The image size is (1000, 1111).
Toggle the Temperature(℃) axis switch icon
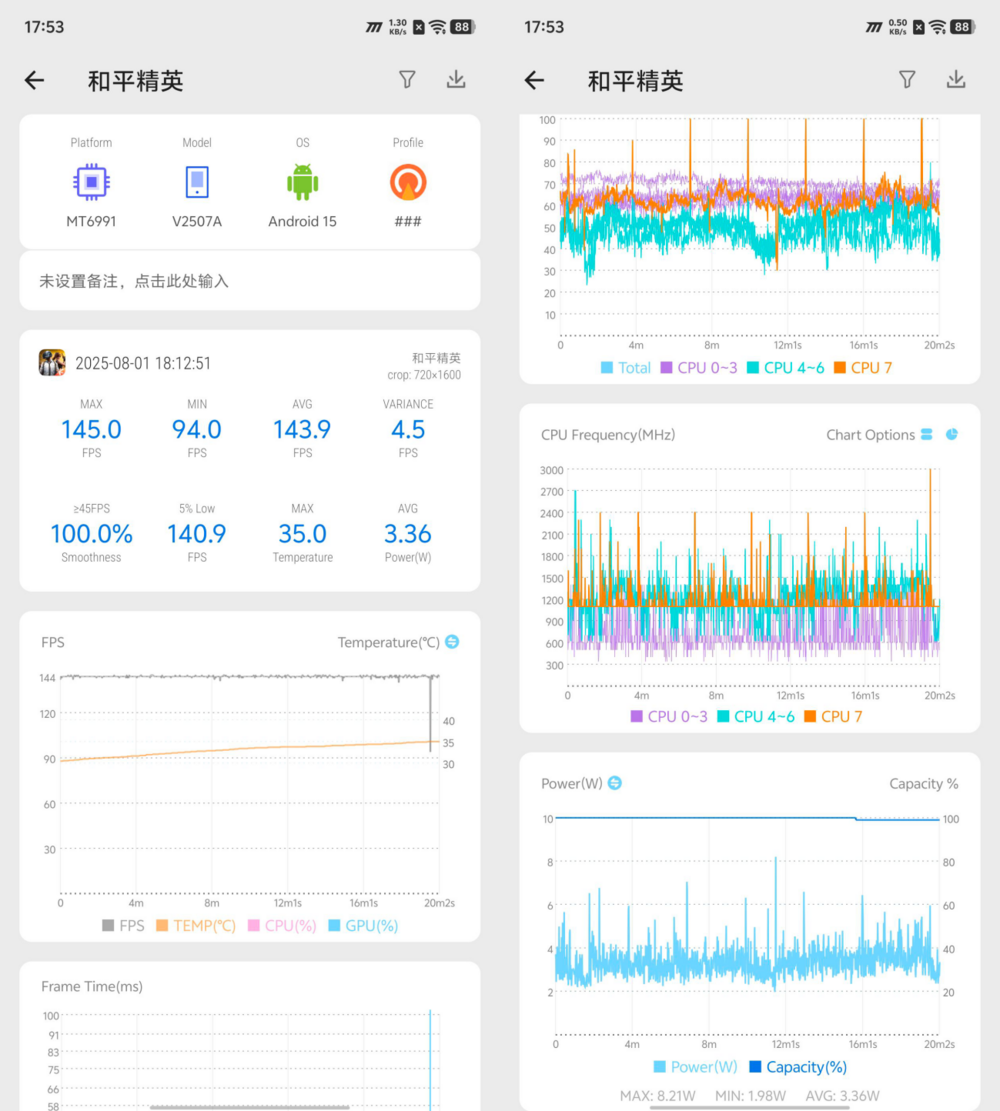451,642
